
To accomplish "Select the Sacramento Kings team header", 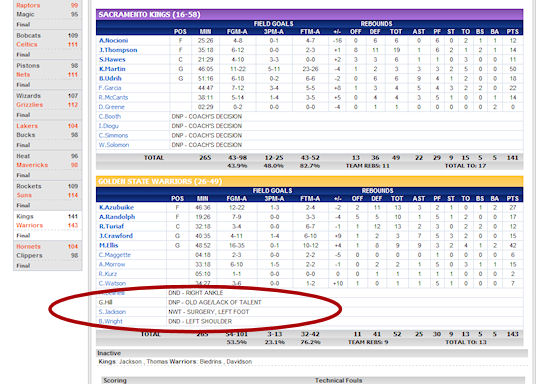I will point(309,14).
